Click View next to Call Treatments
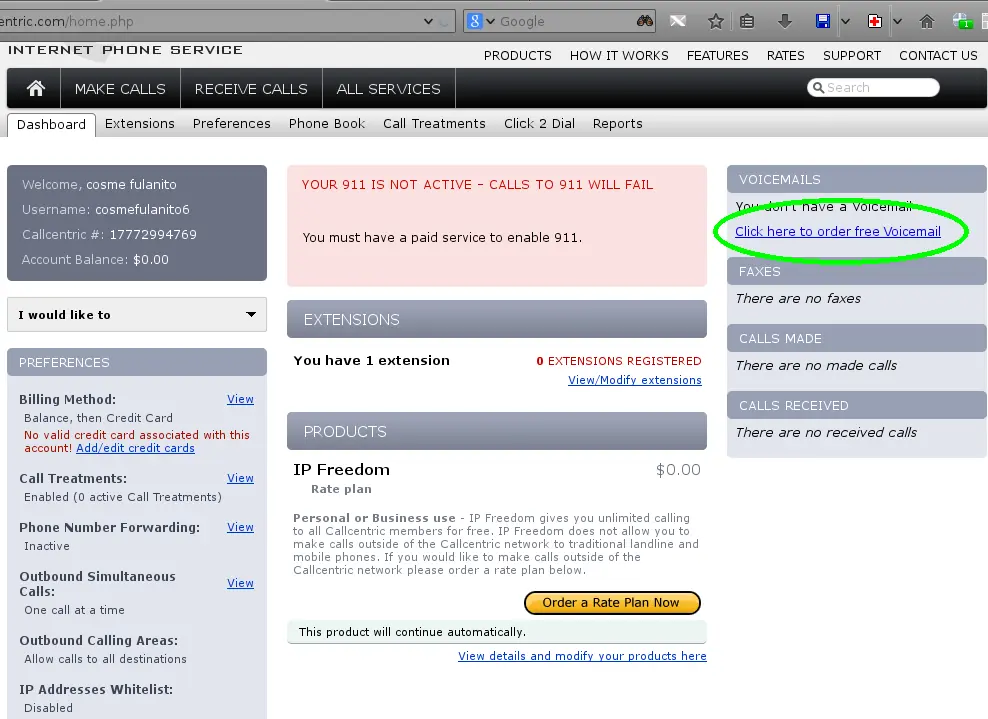The height and width of the screenshot is (719, 988). pyautogui.click(x=240, y=478)
